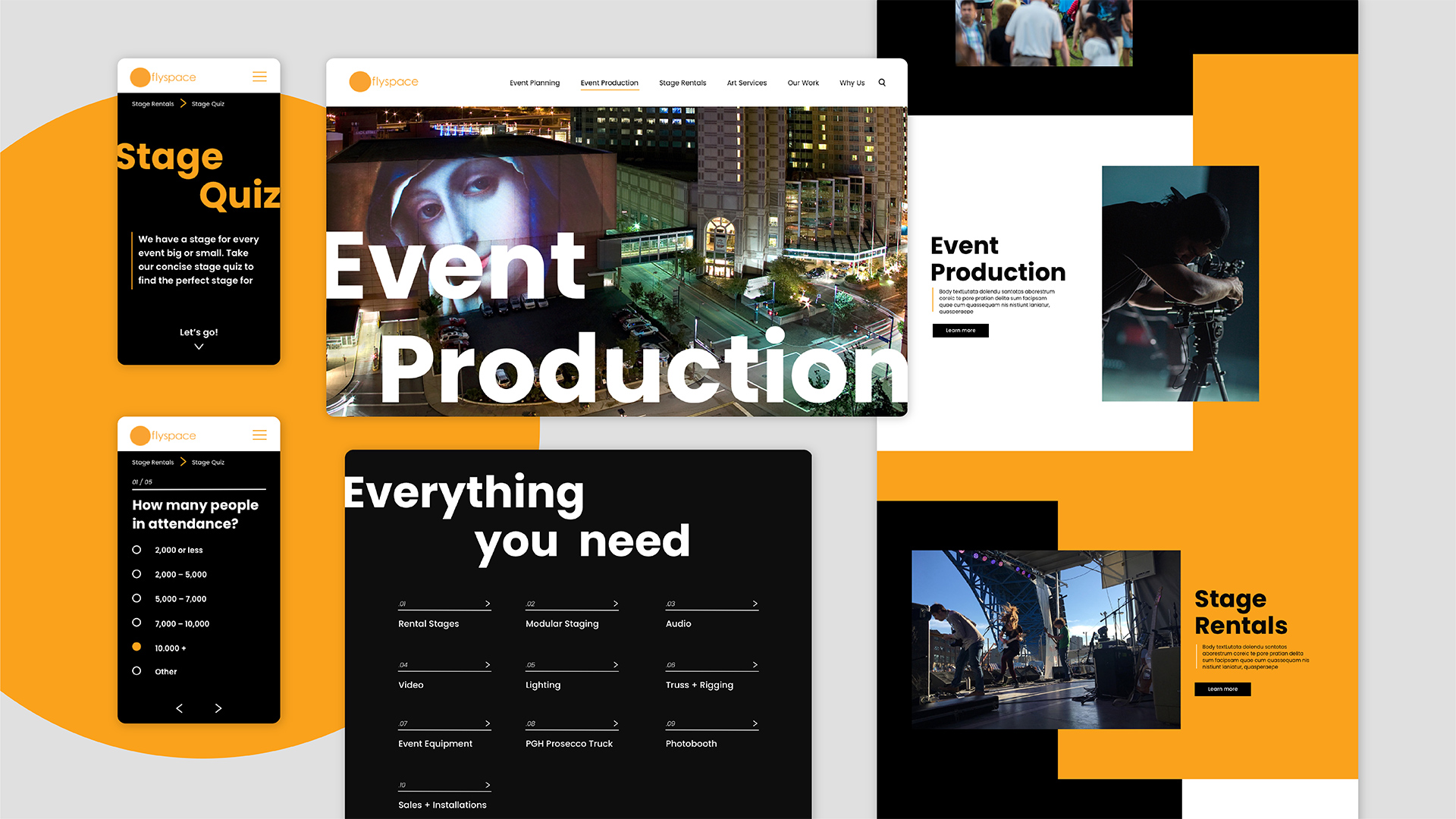Screen dimensions: 1456x819
Task: Expand Event Equipment arrow (07)
Action: point(488,723)
